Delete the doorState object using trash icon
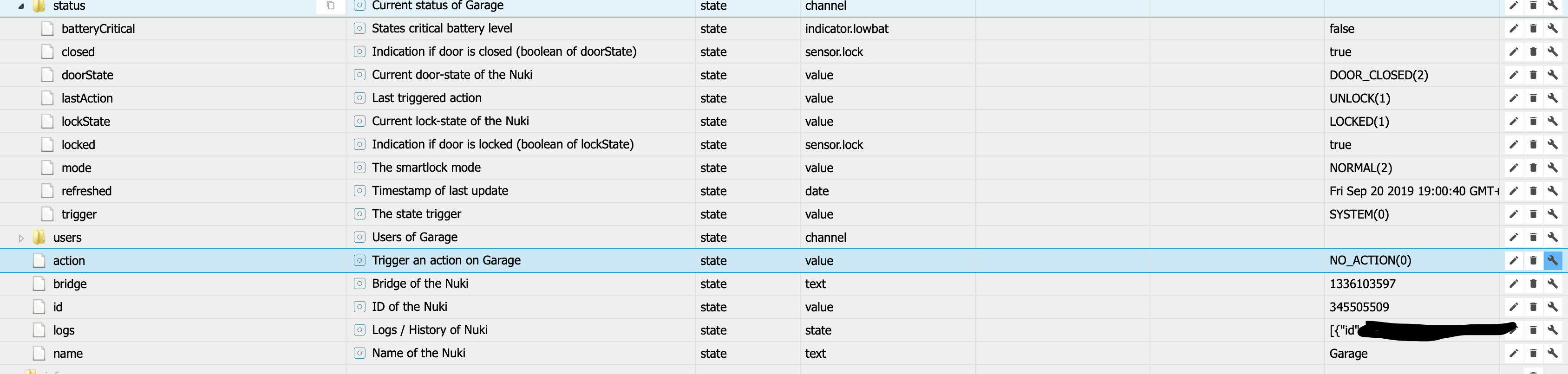This screenshot has width=1568, height=374. pos(1533,75)
